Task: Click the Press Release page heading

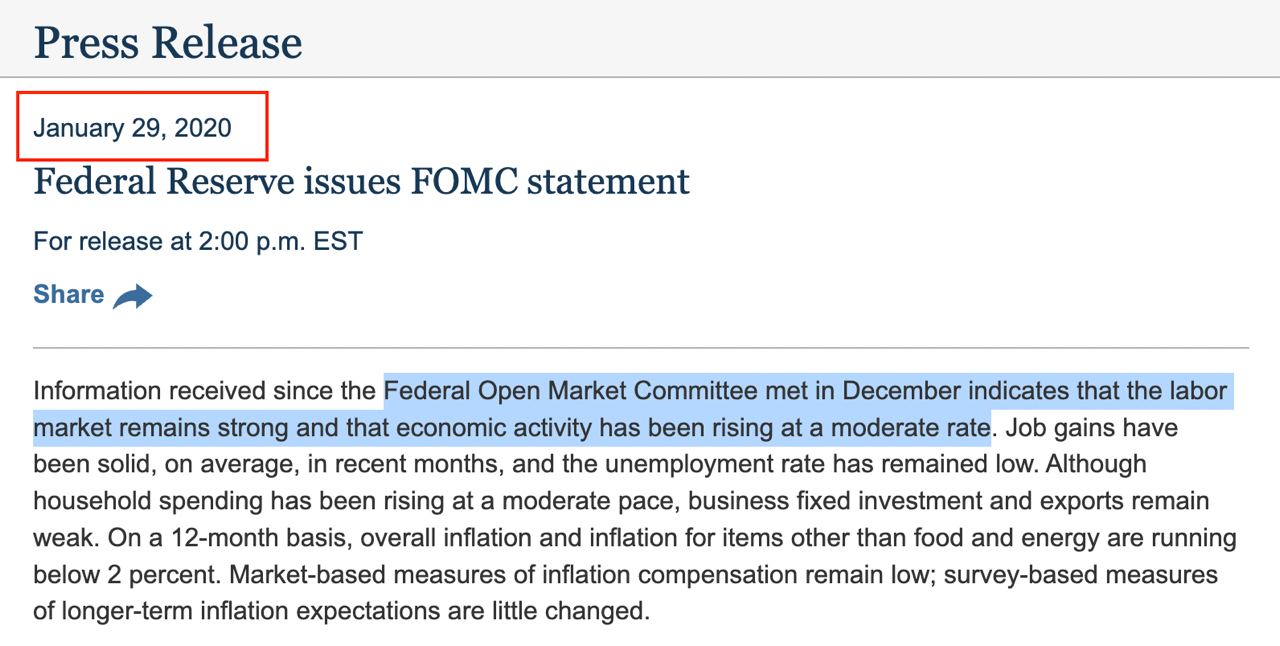Action: pyautogui.click(x=168, y=42)
